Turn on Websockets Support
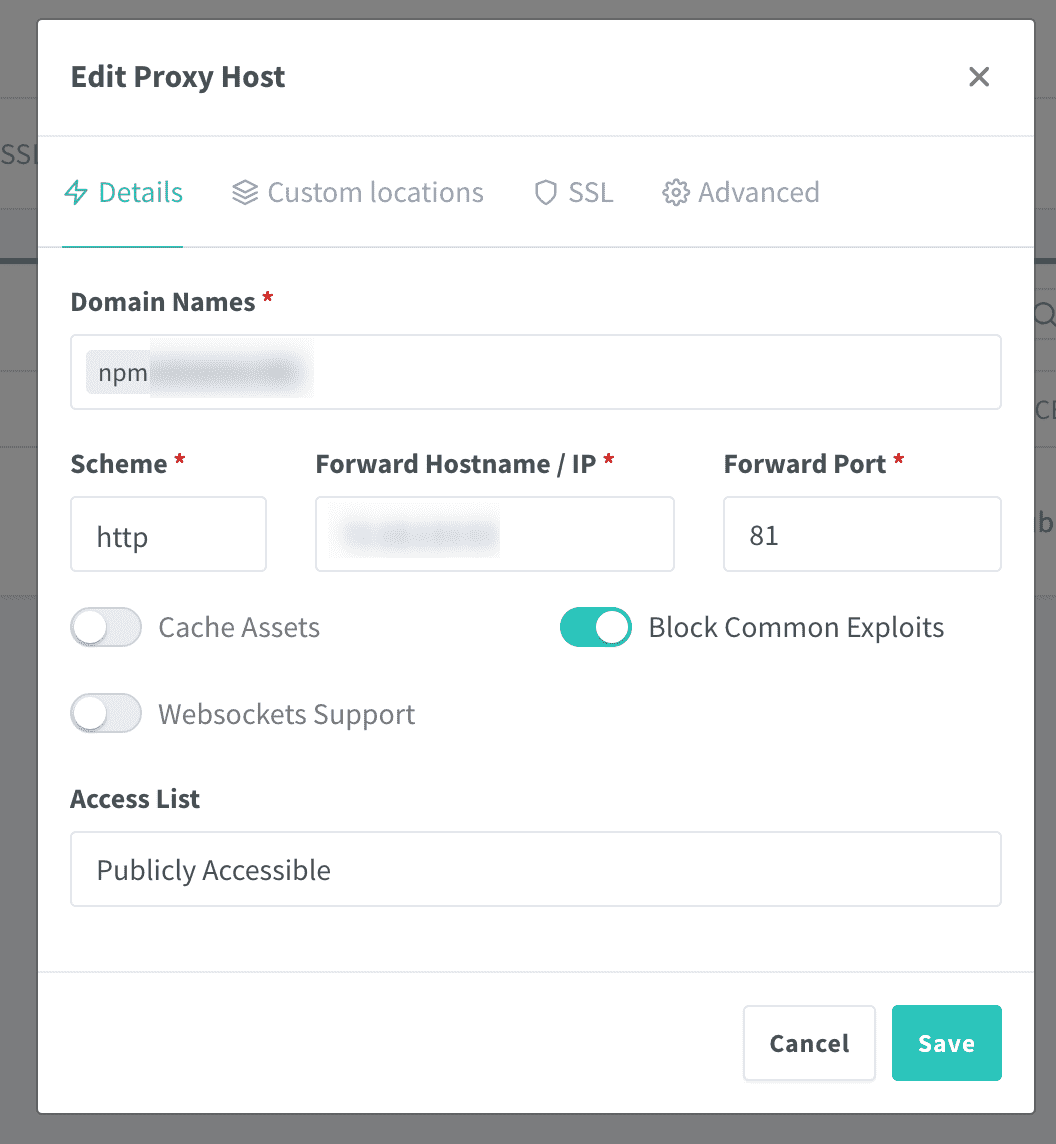The width and height of the screenshot is (1056, 1144). pos(106,713)
